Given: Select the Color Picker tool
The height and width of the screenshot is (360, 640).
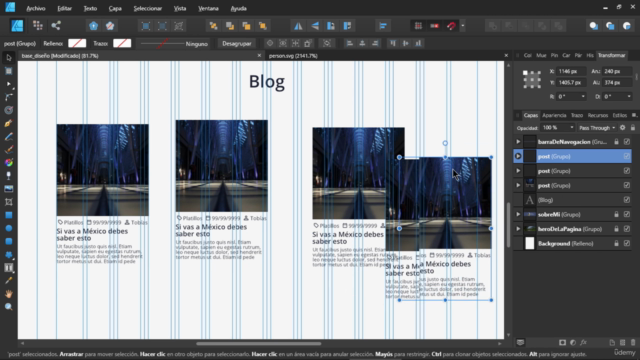Looking at the screenshot, I should tap(9, 281).
